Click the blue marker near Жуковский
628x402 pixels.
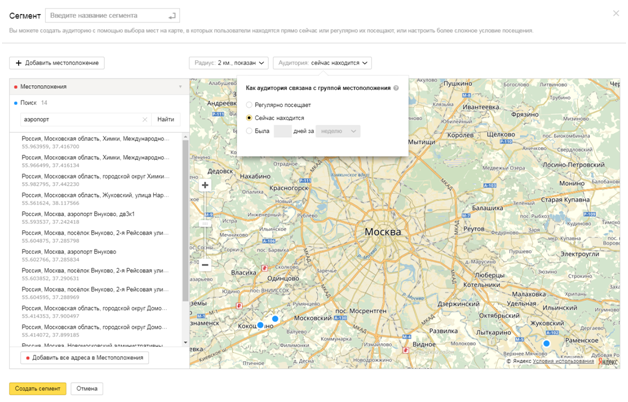(x=546, y=343)
